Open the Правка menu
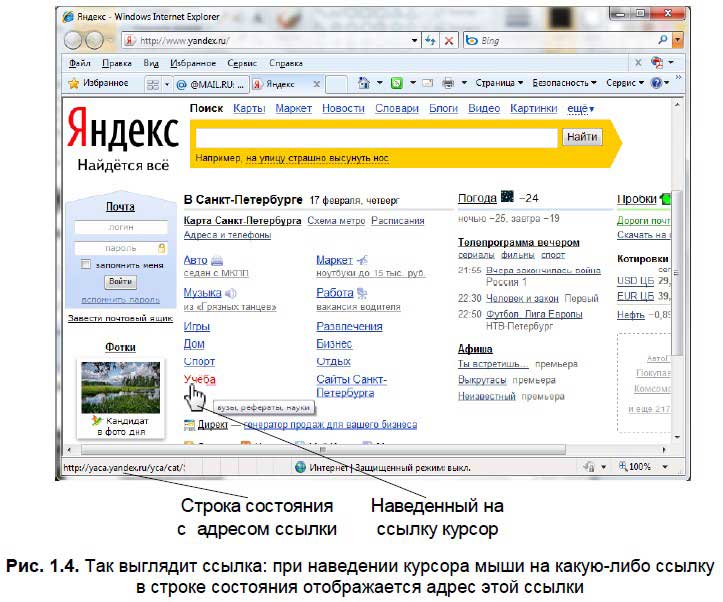This screenshot has height=602, width=723. 117,63
